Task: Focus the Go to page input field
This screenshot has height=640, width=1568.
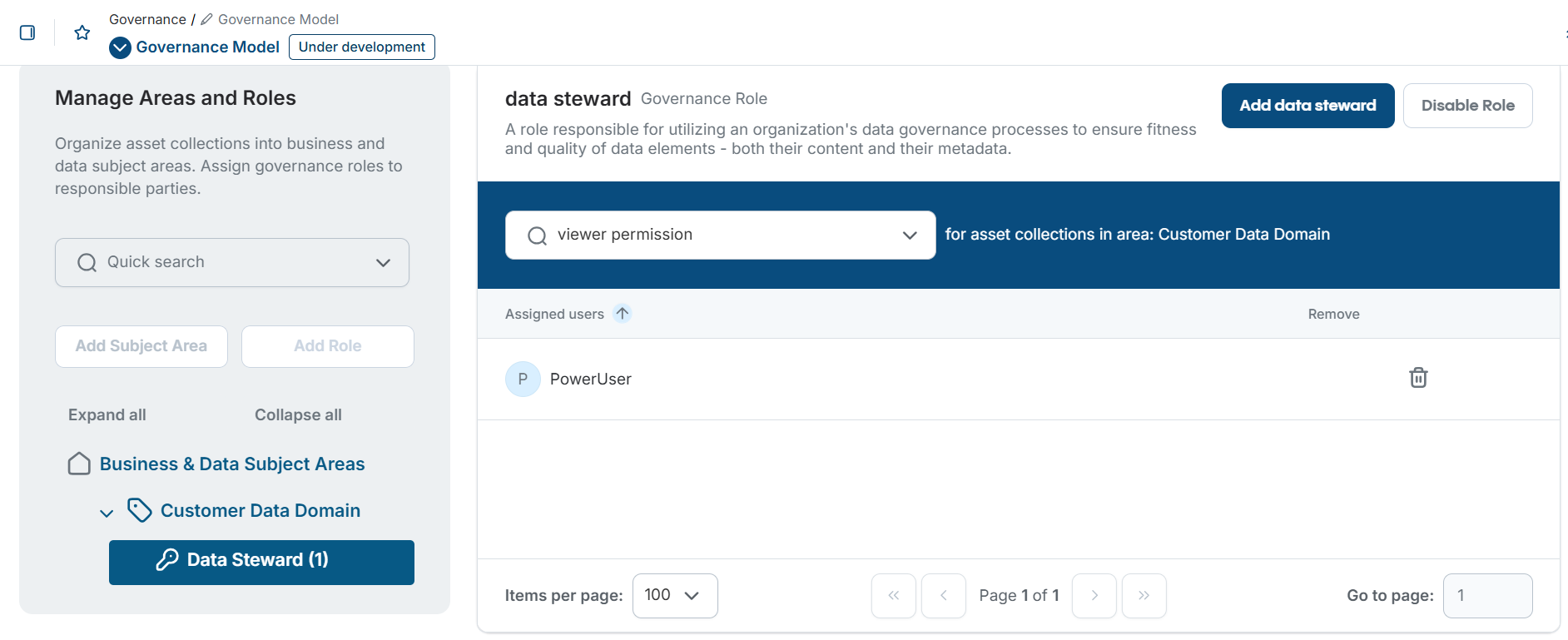Action: coord(1487,595)
